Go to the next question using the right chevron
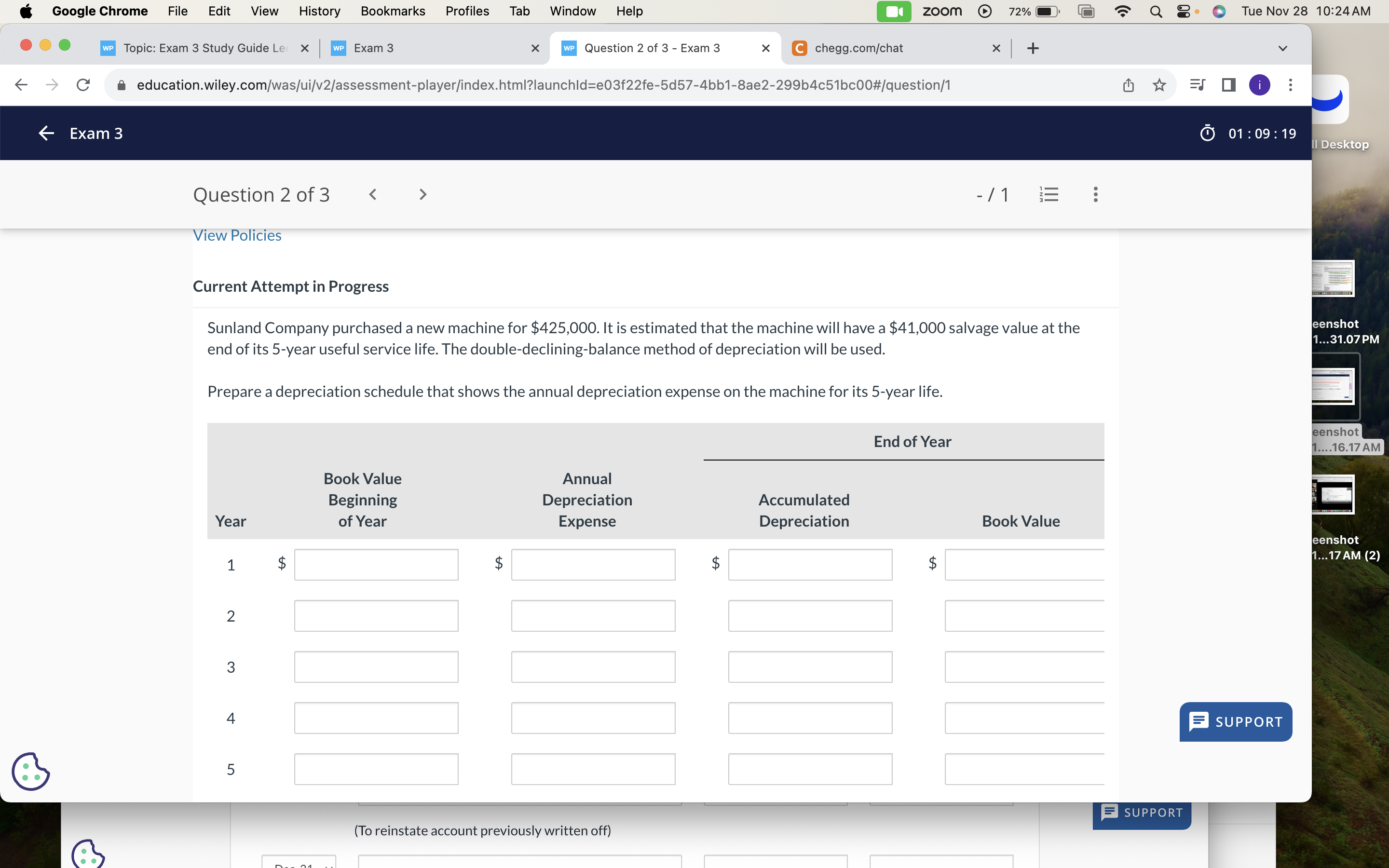The width and height of the screenshot is (1389, 868). pyautogui.click(x=422, y=194)
